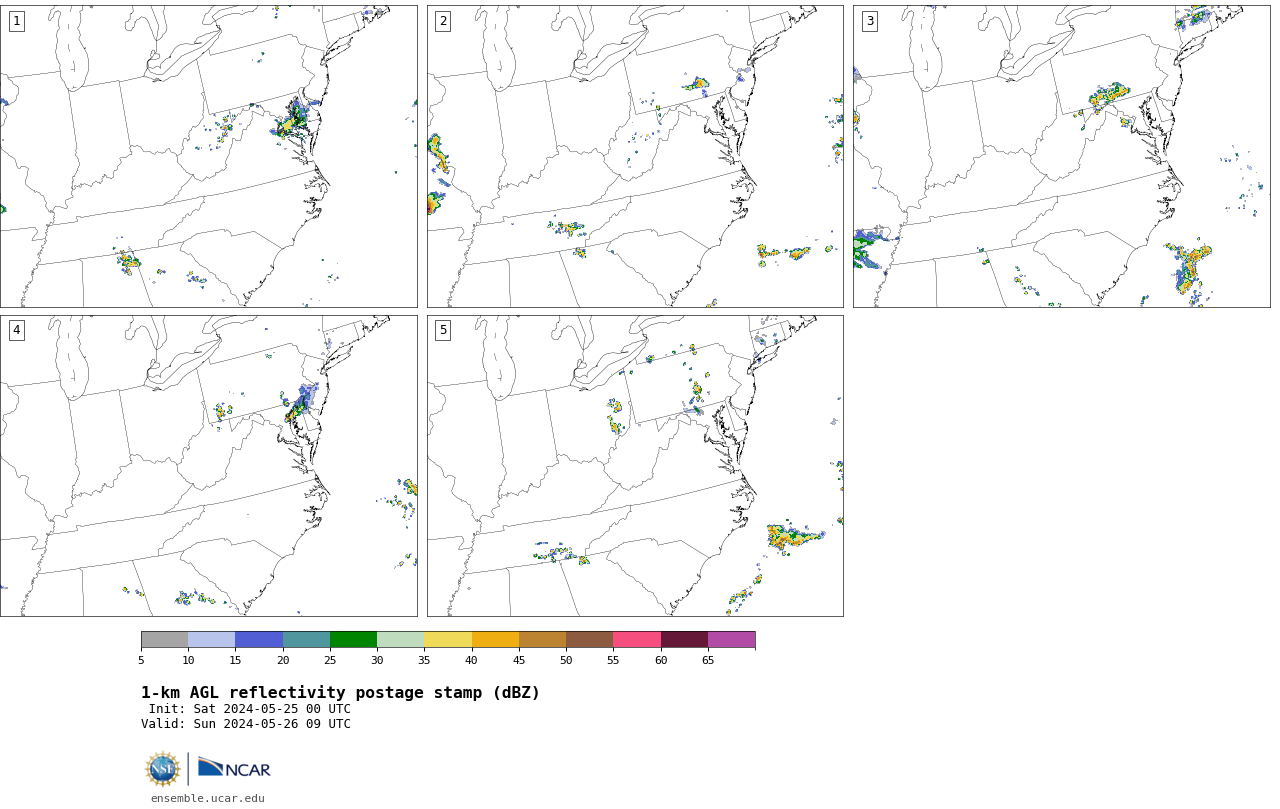Image resolution: width=1280 pixels, height=809 pixels.
Task: Open ensemble member 2 reflectivity map
Action: [635, 156]
